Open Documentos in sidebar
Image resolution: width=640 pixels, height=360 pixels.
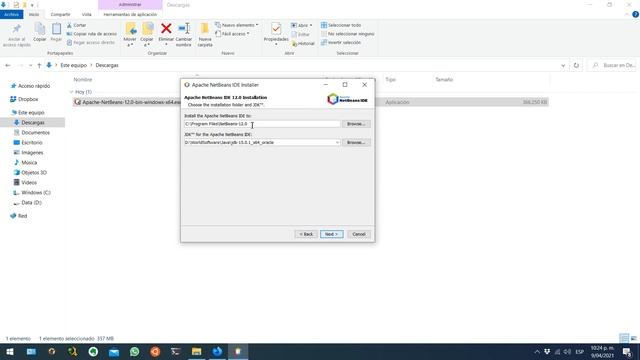tap(32, 133)
